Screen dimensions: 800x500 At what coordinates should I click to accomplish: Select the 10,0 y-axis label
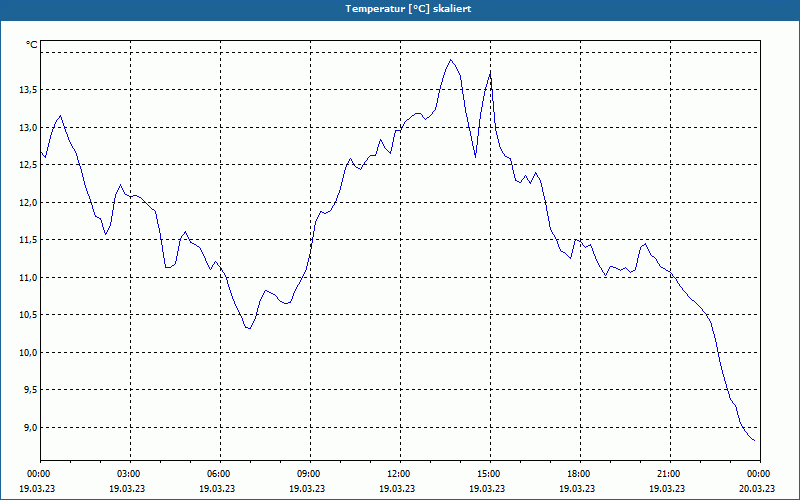[x=29, y=353]
